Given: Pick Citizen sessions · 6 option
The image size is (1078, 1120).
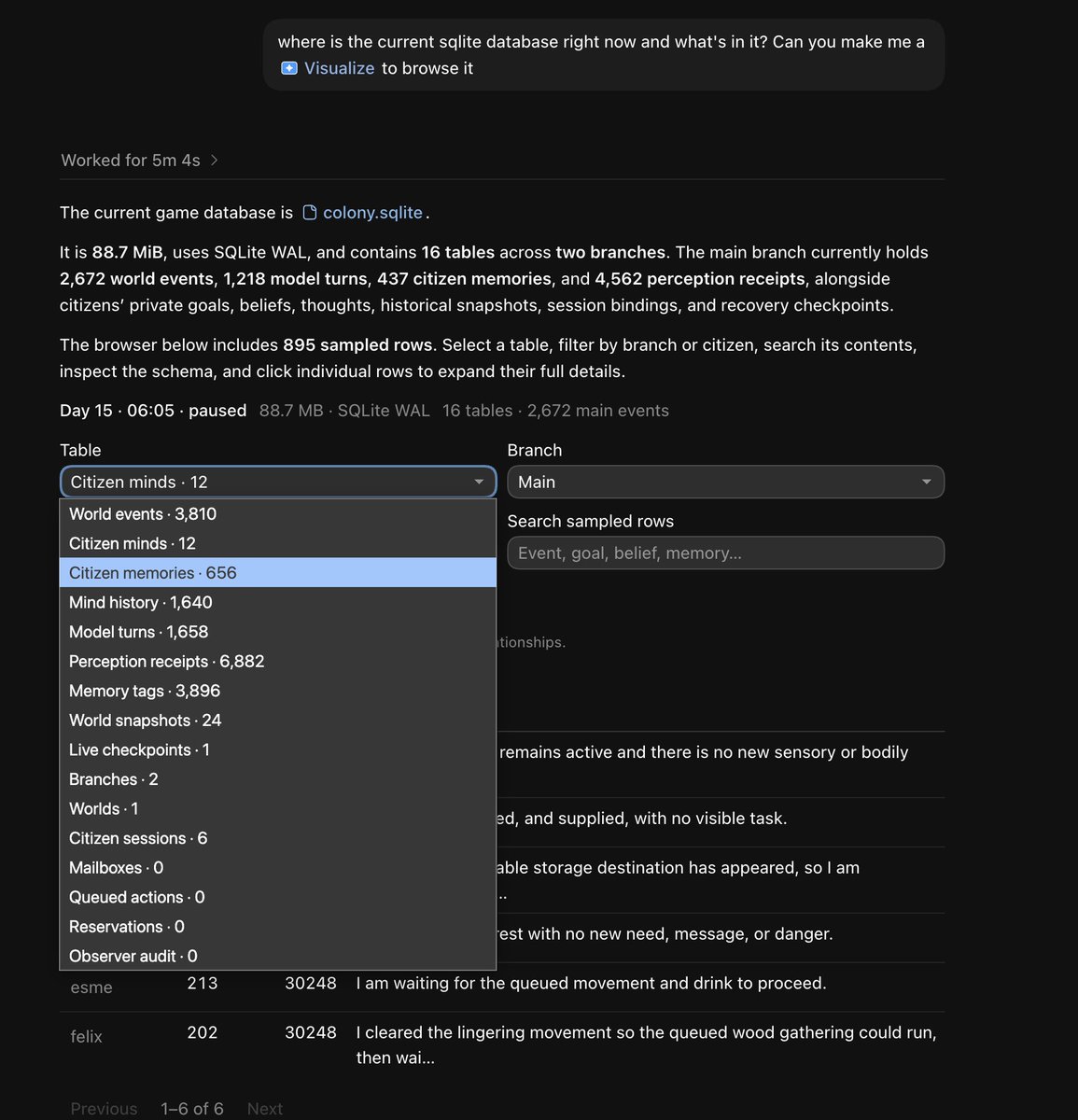Looking at the screenshot, I should pyautogui.click(x=278, y=838).
